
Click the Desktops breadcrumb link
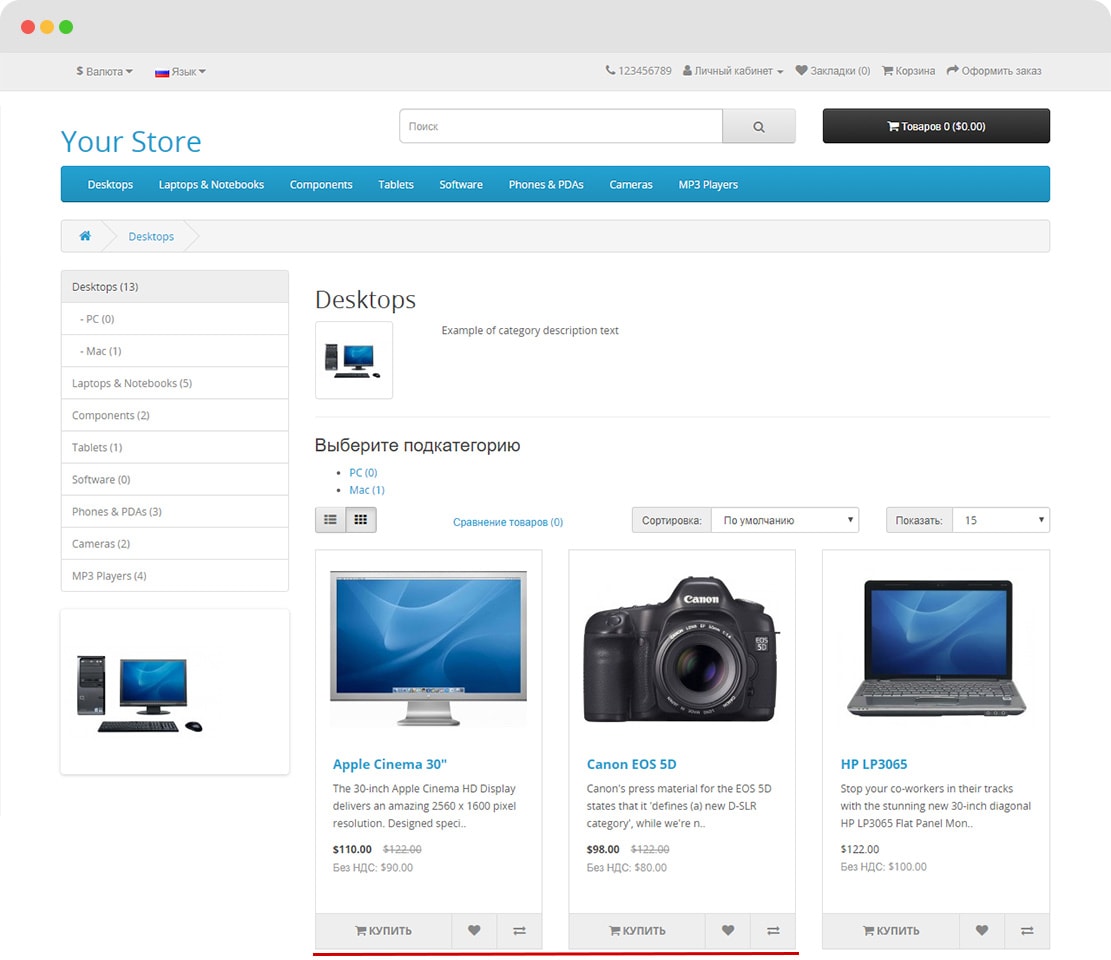(x=151, y=237)
